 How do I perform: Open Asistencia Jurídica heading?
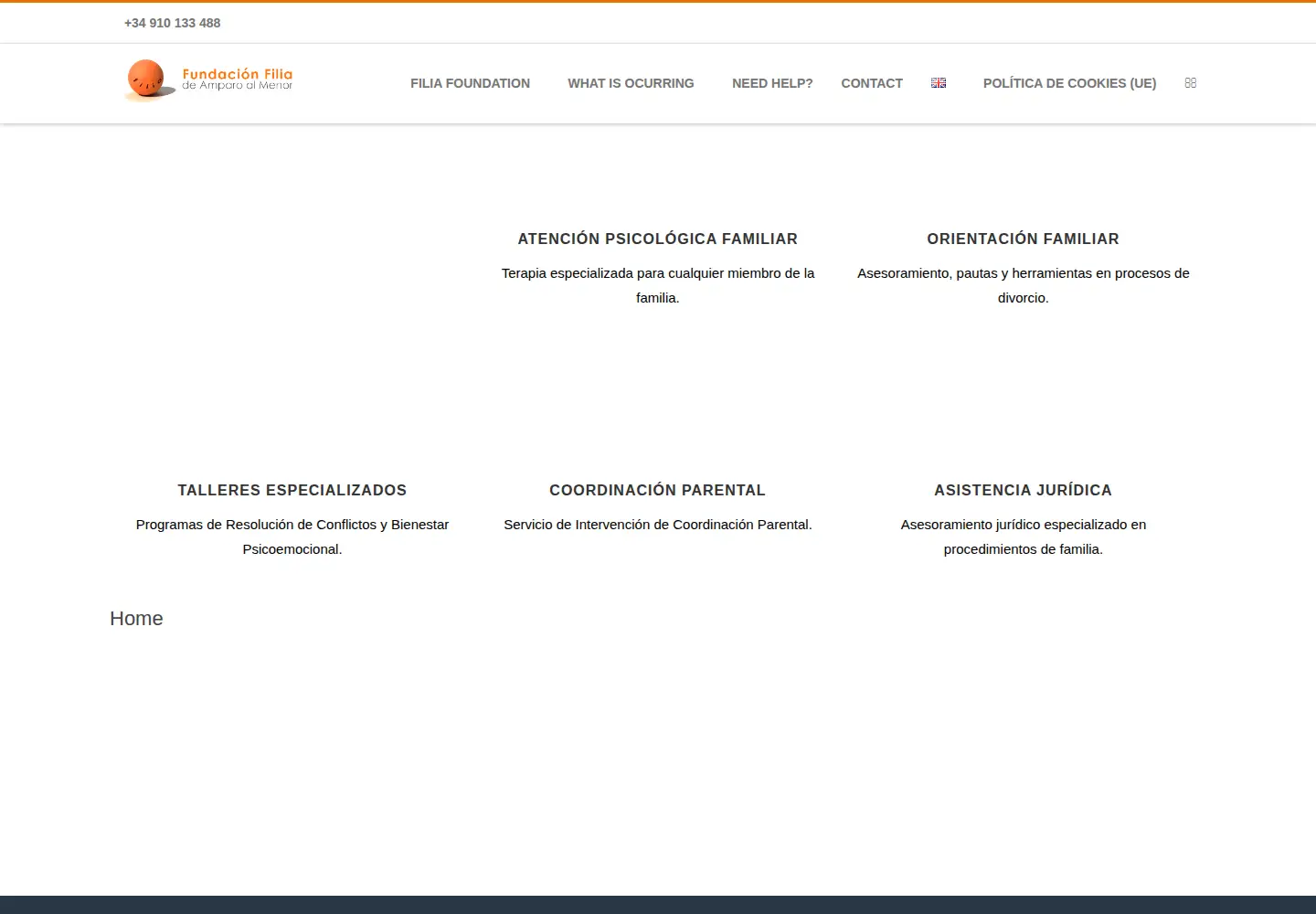click(x=1024, y=490)
